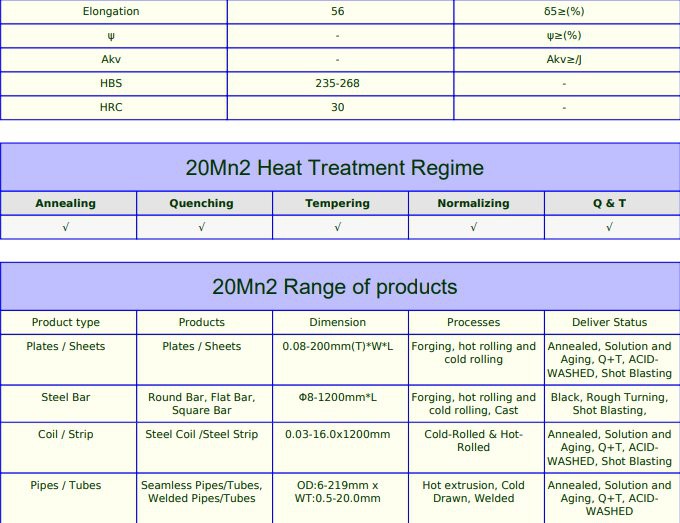Select the Deliver Status column header
Image resolution: width=680 pixels, height=523 pixels.
[x=609, y=322]
